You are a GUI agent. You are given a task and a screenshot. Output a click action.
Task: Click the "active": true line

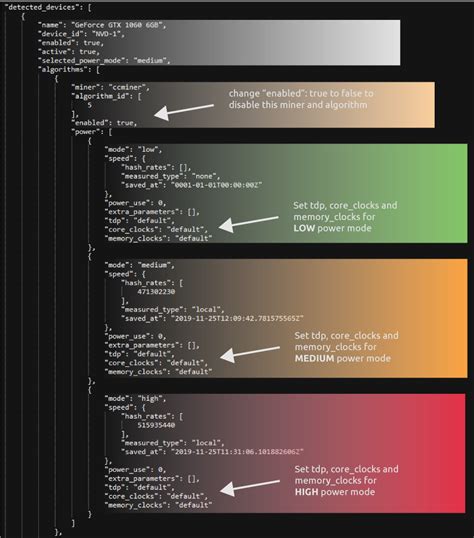(69, 52)
